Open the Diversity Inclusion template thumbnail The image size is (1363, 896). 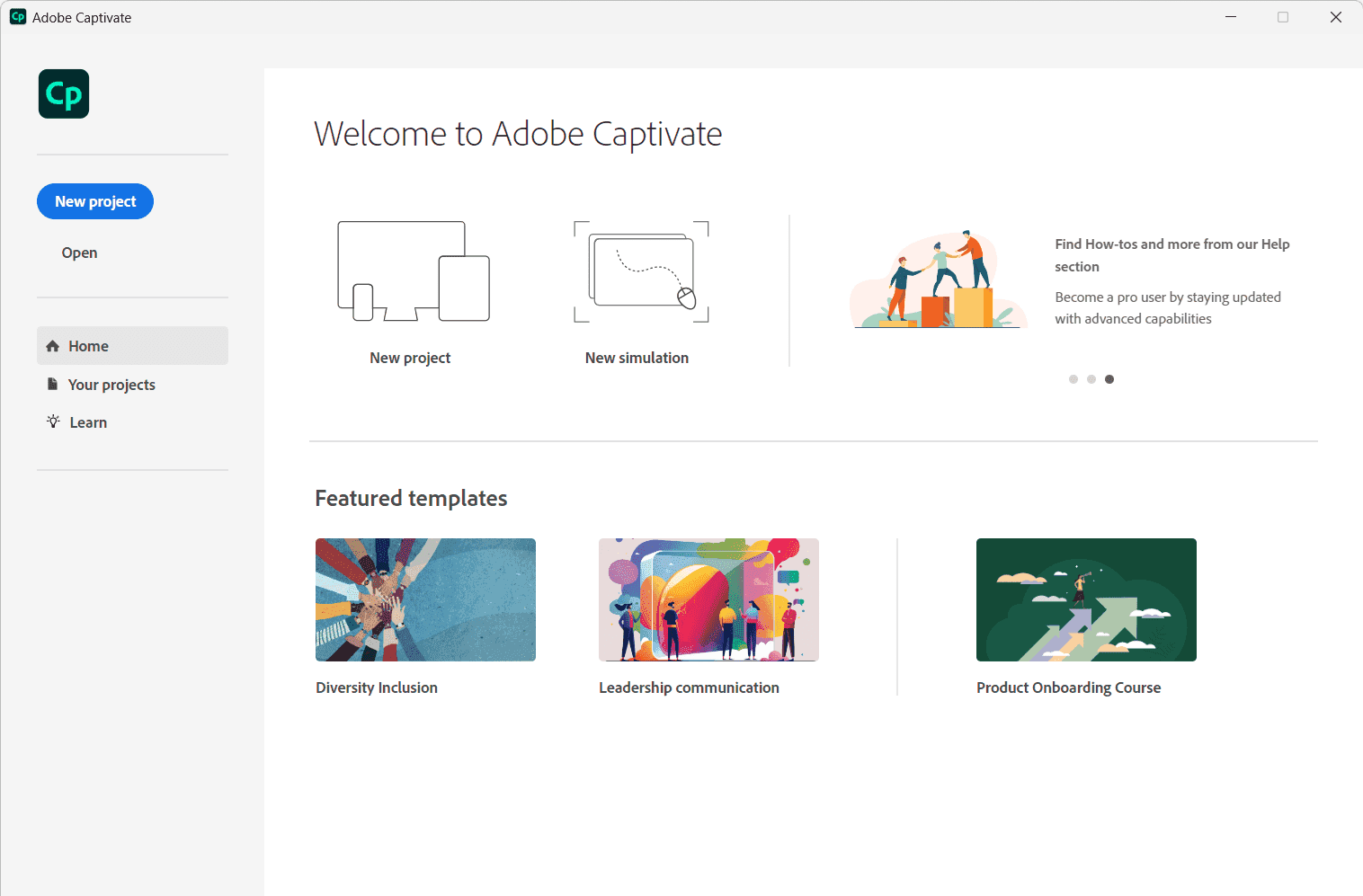(x=425, y=599)
